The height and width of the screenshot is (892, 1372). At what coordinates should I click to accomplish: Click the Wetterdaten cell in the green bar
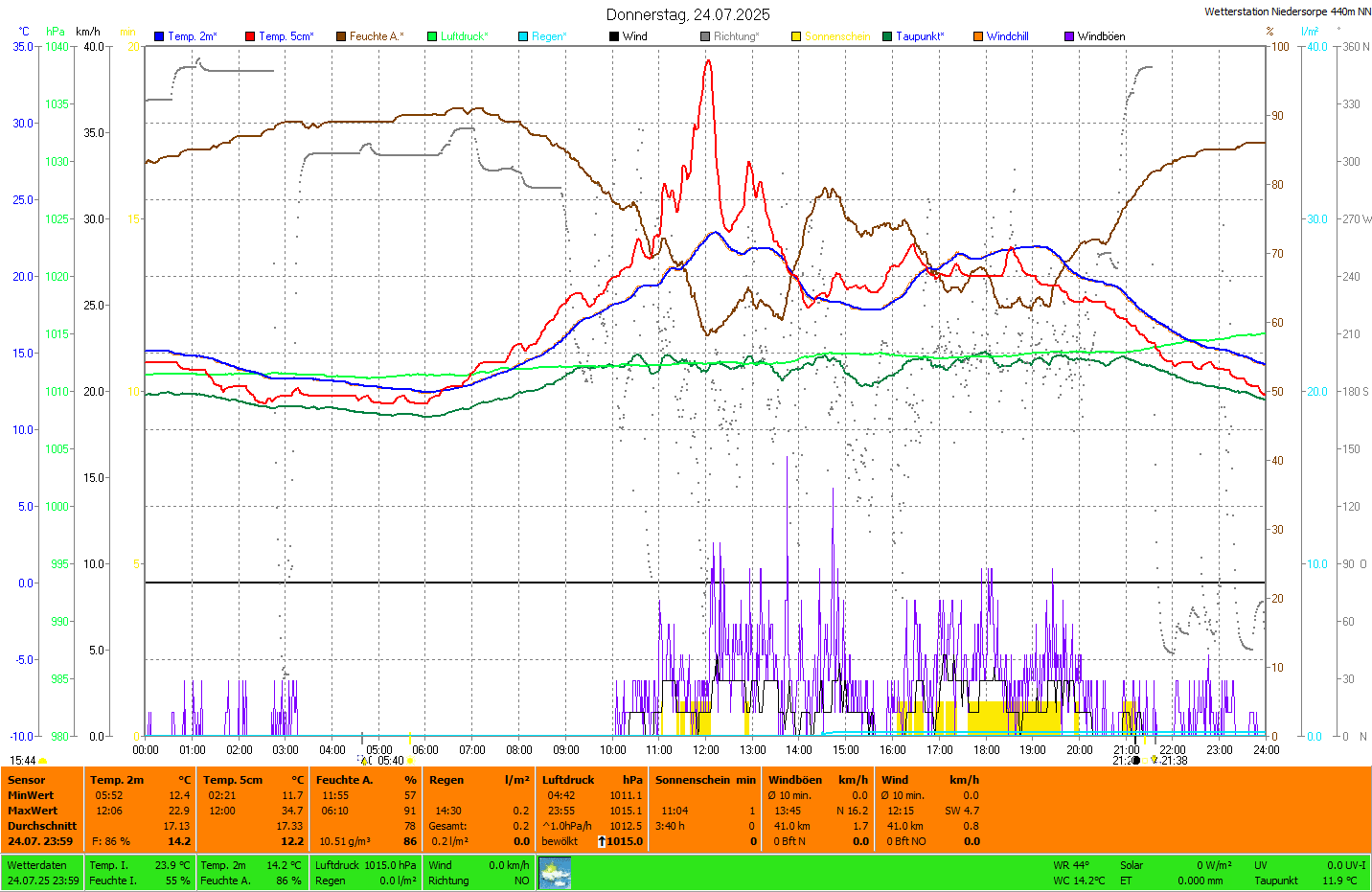(37, 865)
